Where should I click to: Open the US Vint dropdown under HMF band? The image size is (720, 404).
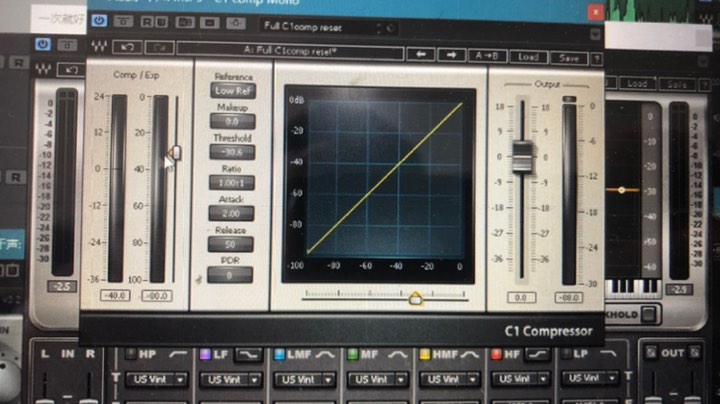(x=449, y=380)
